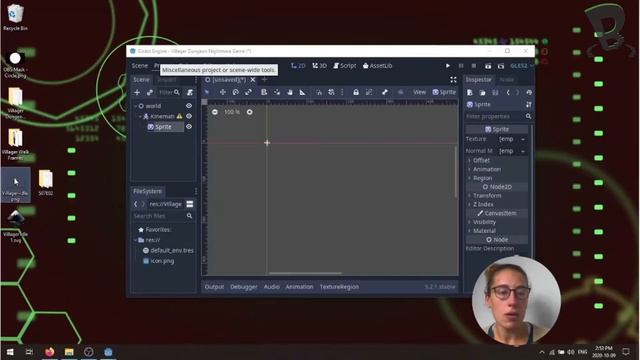The height and width of the screenshot is (360, 640).
Task: Choose the Select Mode arrow tool
Action: (x=207, y=92)
